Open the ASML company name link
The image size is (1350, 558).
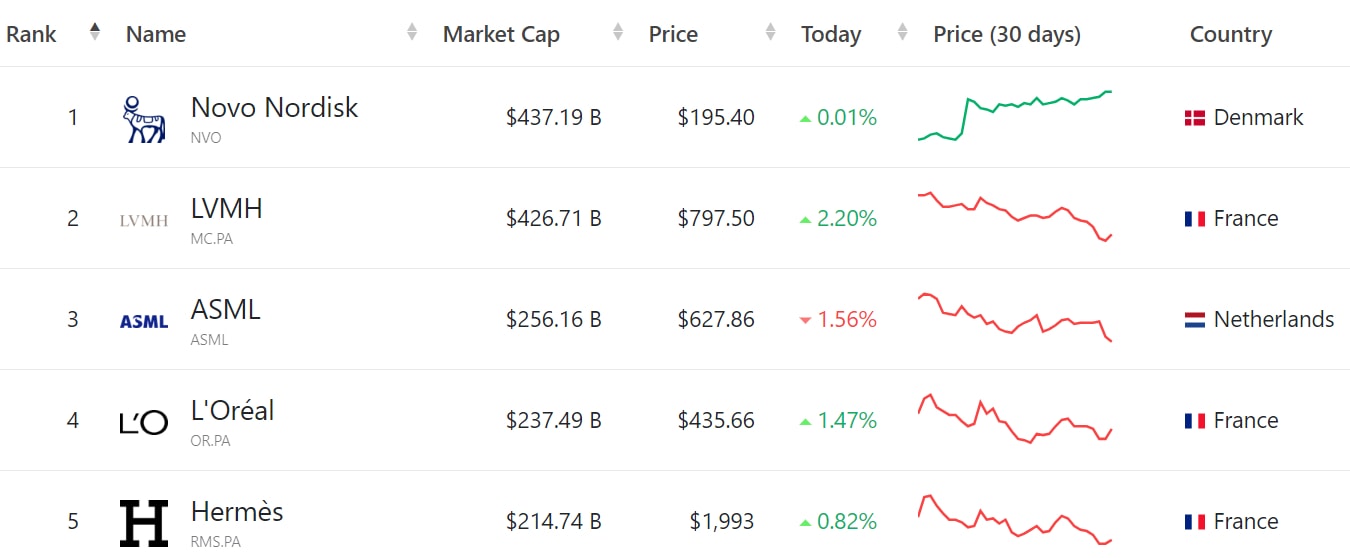coord(226,310)
